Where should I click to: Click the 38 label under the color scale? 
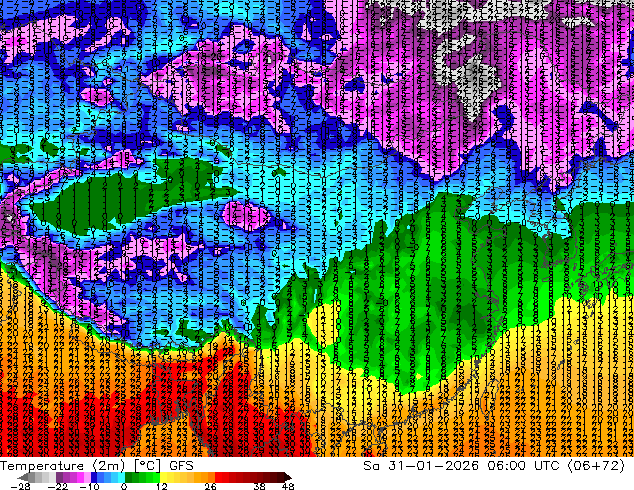[259, 486]
